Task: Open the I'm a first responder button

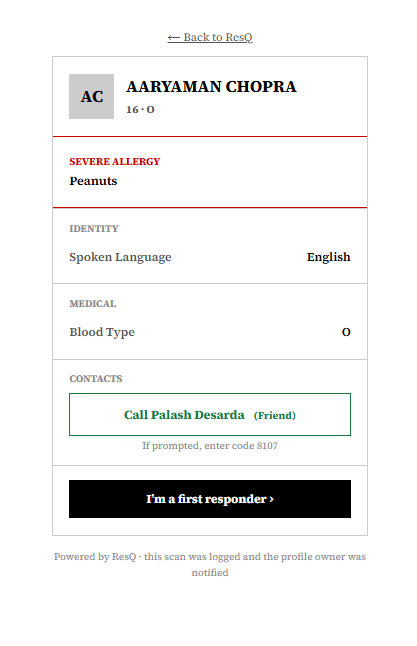Action: point(210,499)
